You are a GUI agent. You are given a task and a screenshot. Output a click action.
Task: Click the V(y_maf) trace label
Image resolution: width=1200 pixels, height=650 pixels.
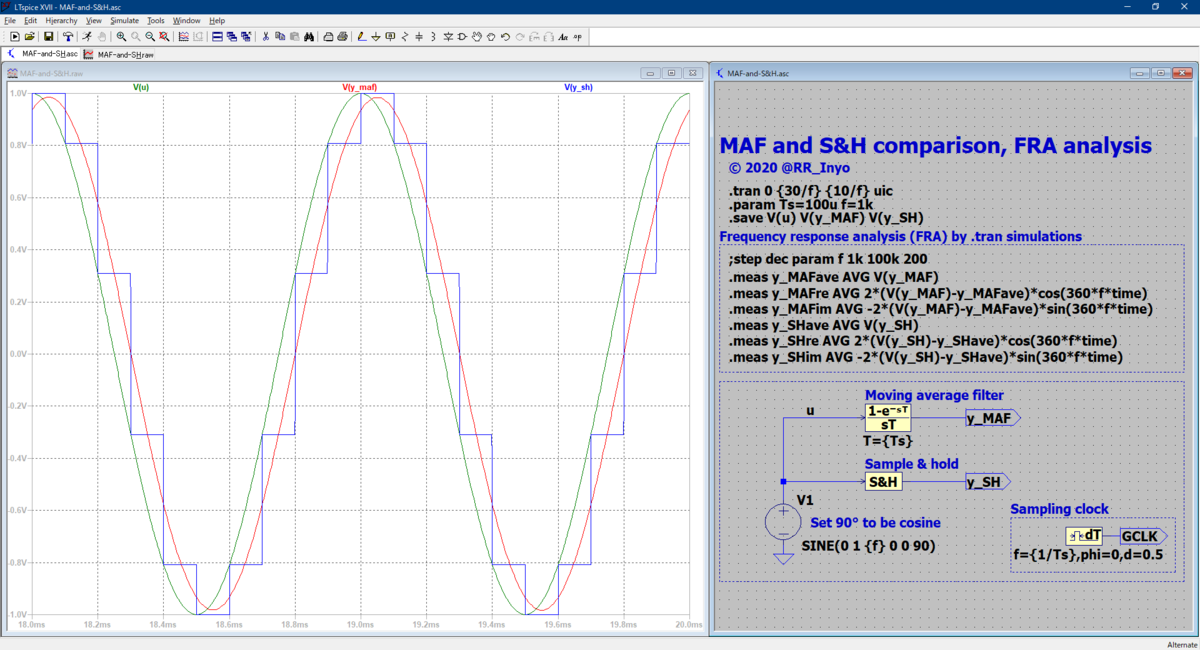(360, 87)
